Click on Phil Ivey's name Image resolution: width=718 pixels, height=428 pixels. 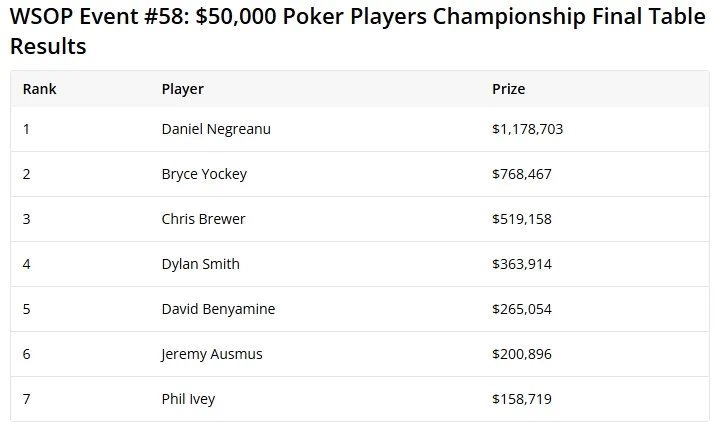click(x=188, y=399)
